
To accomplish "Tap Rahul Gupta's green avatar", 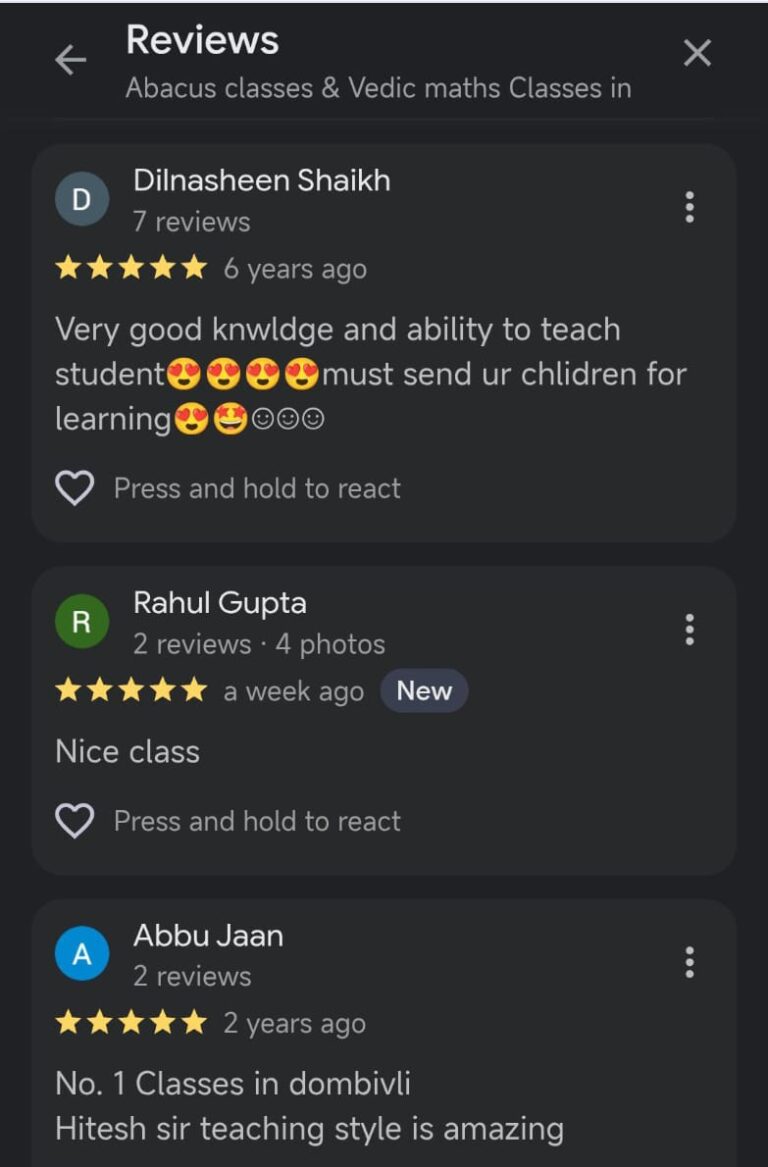I will [82, 622].
